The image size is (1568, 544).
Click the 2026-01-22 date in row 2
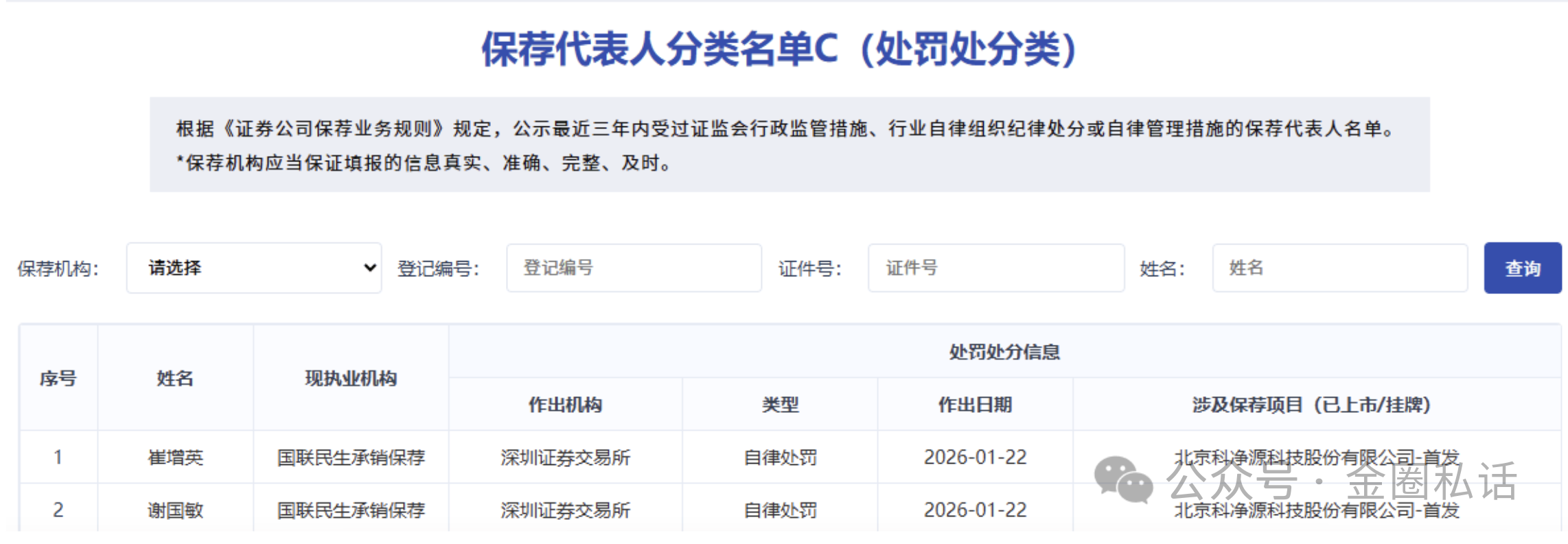coord(975,510)
